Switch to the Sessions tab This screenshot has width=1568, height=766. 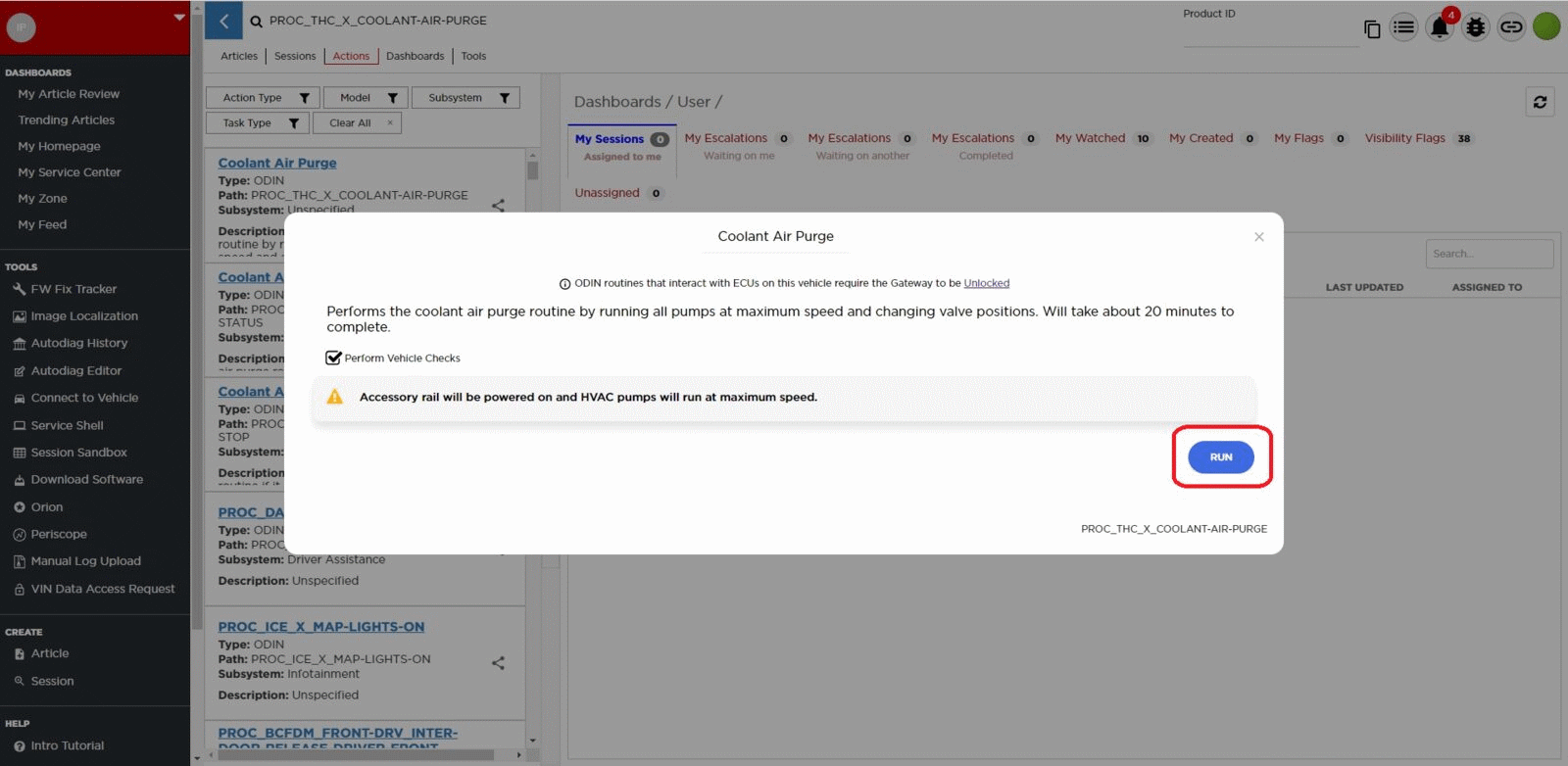(x=295, y=56)
